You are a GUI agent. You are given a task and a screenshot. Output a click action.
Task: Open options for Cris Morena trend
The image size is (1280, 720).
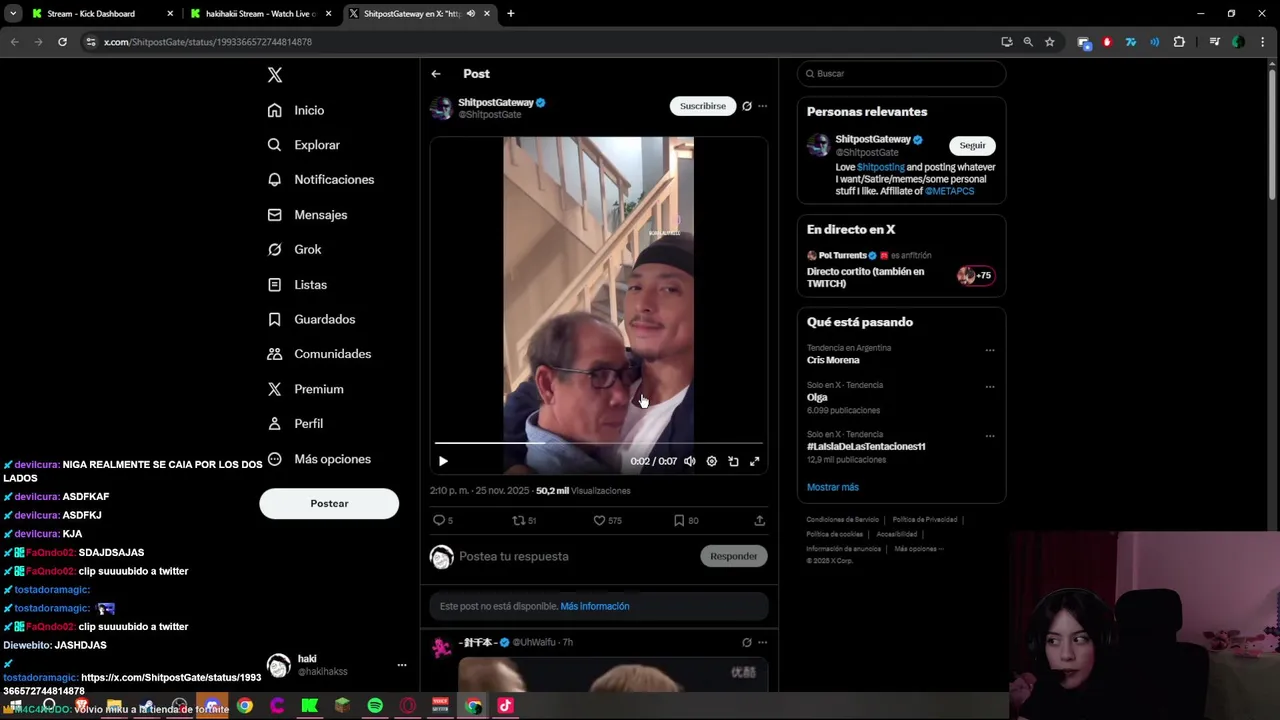pyautogui.click(x=990, y=350)
